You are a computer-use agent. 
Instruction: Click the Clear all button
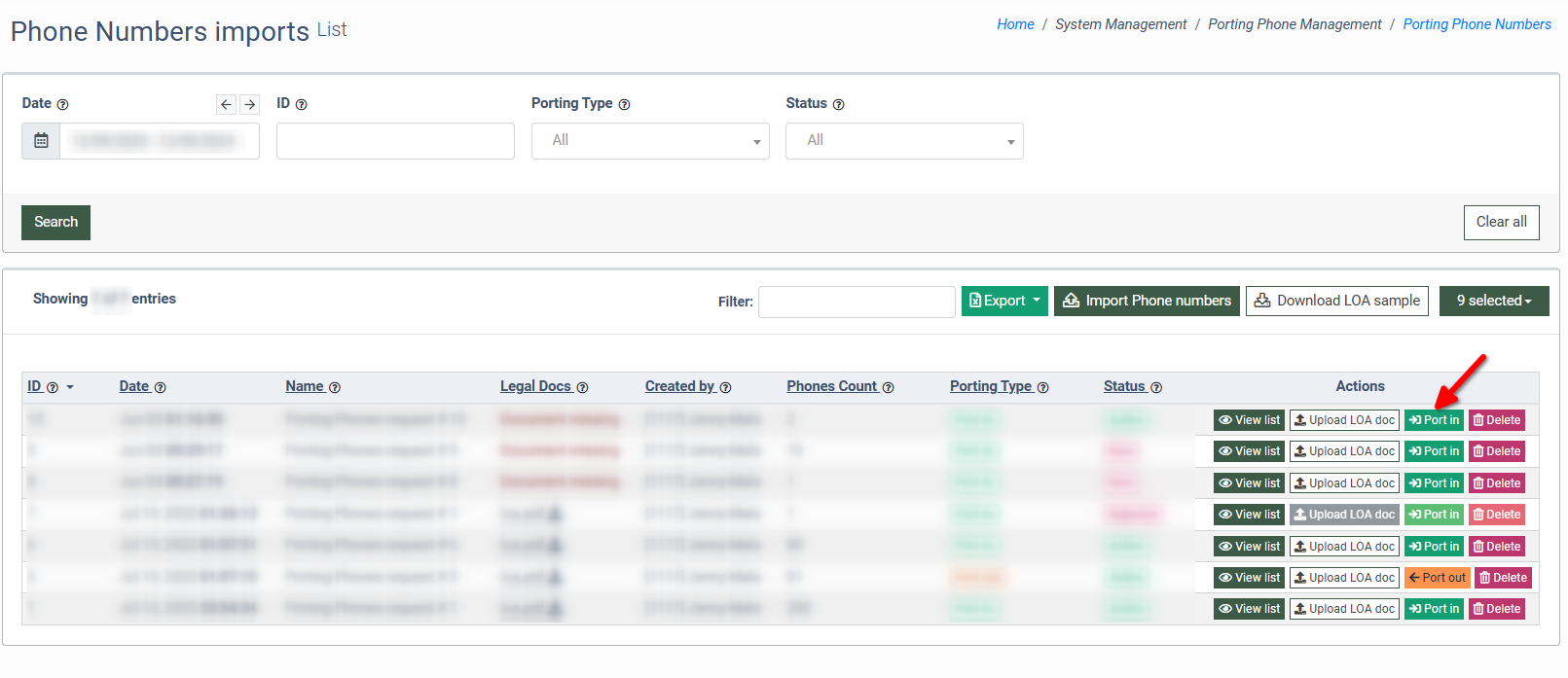1501,223
